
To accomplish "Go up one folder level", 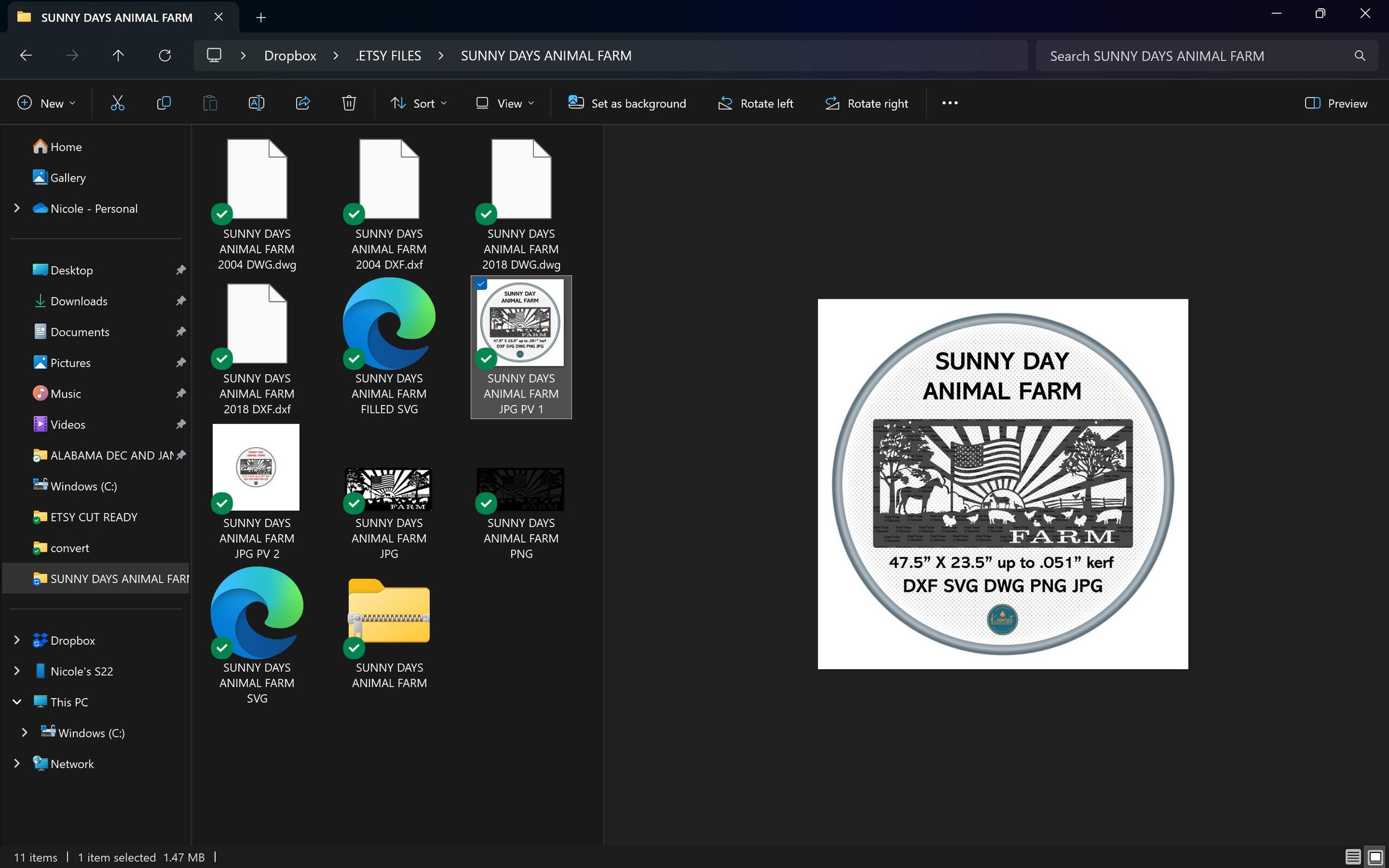I will point(118,56).
